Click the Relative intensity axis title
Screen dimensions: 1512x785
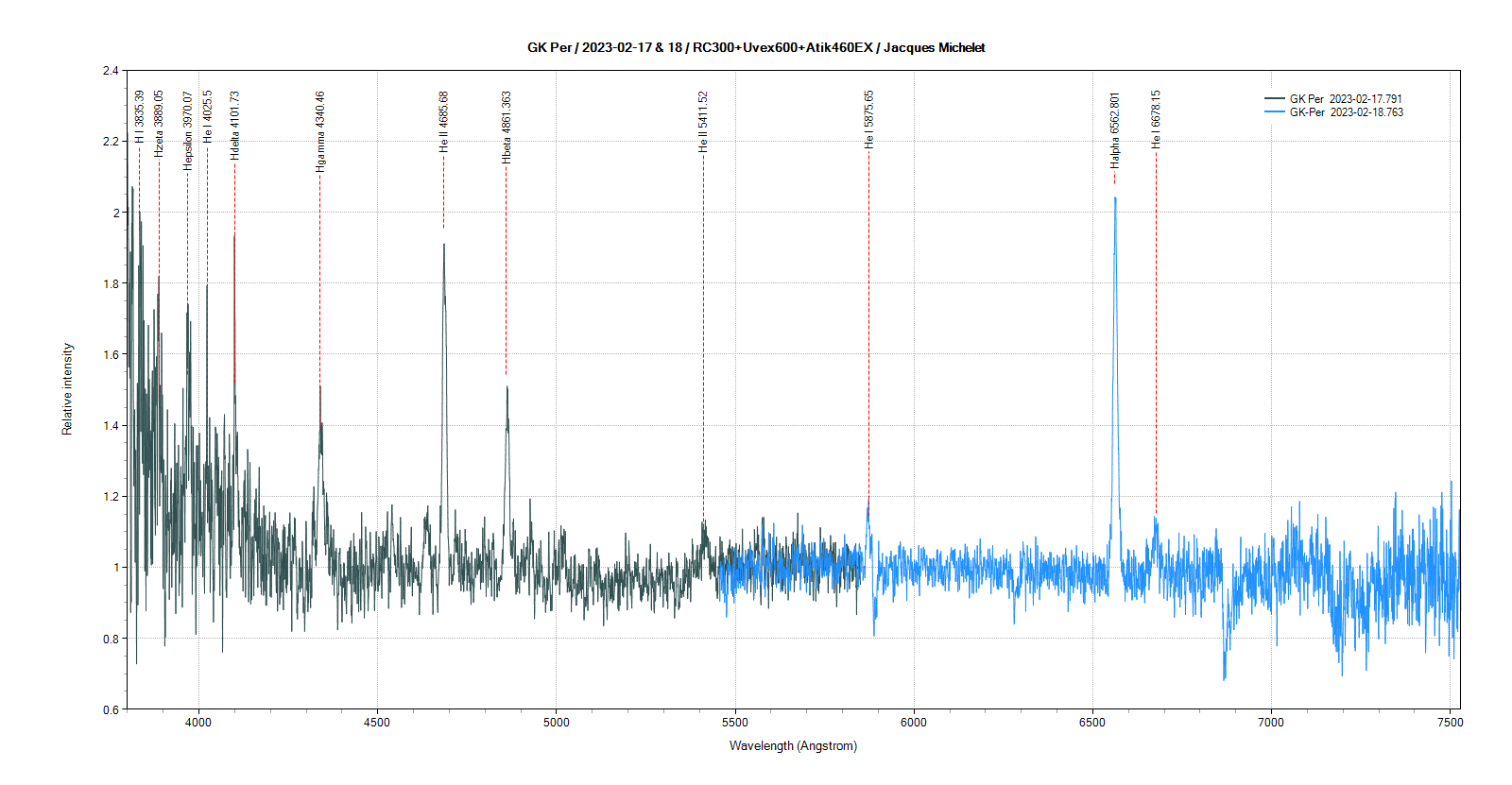67,389
